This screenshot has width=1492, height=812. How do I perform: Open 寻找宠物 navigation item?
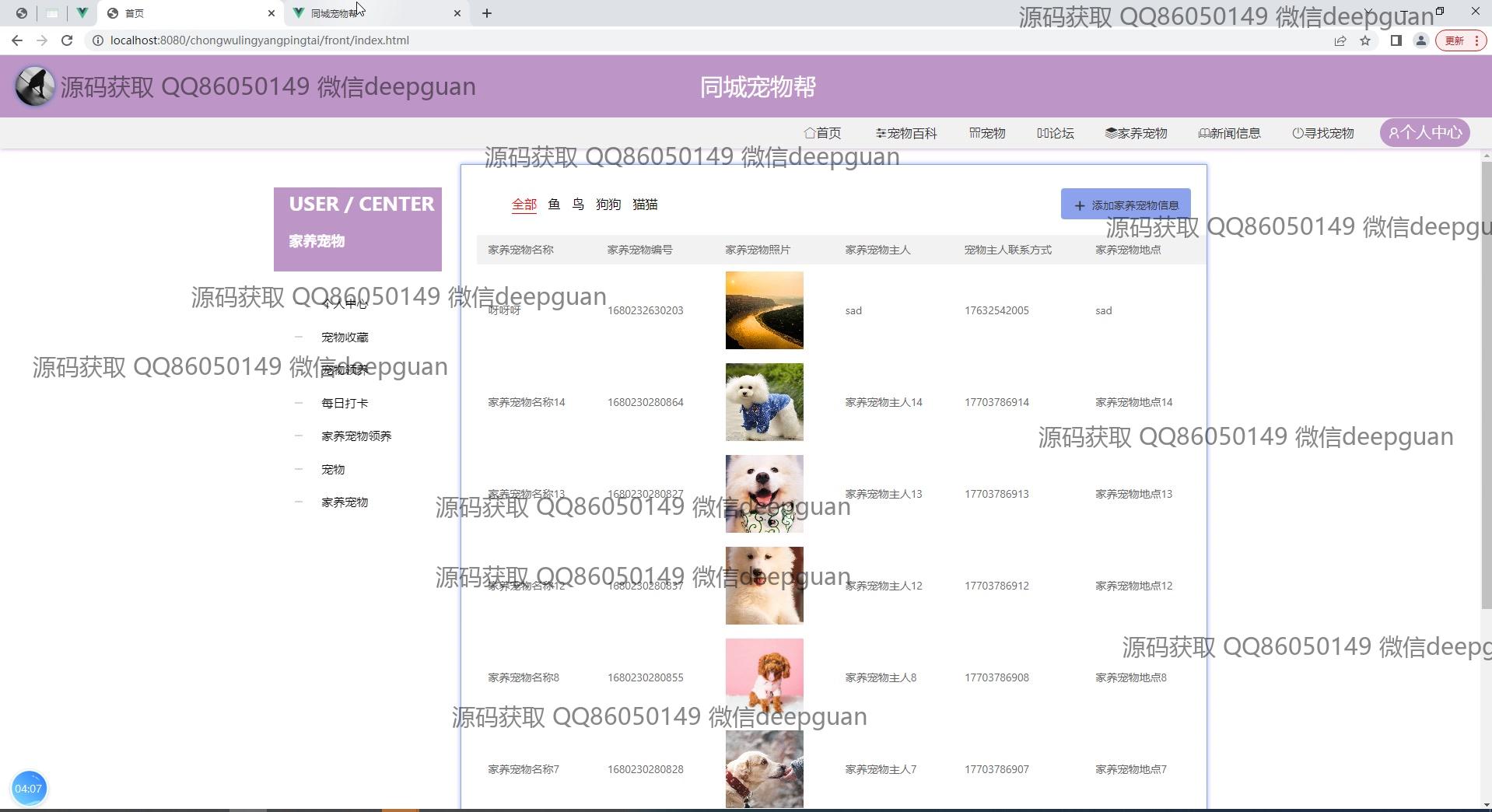click(1323, 133)
